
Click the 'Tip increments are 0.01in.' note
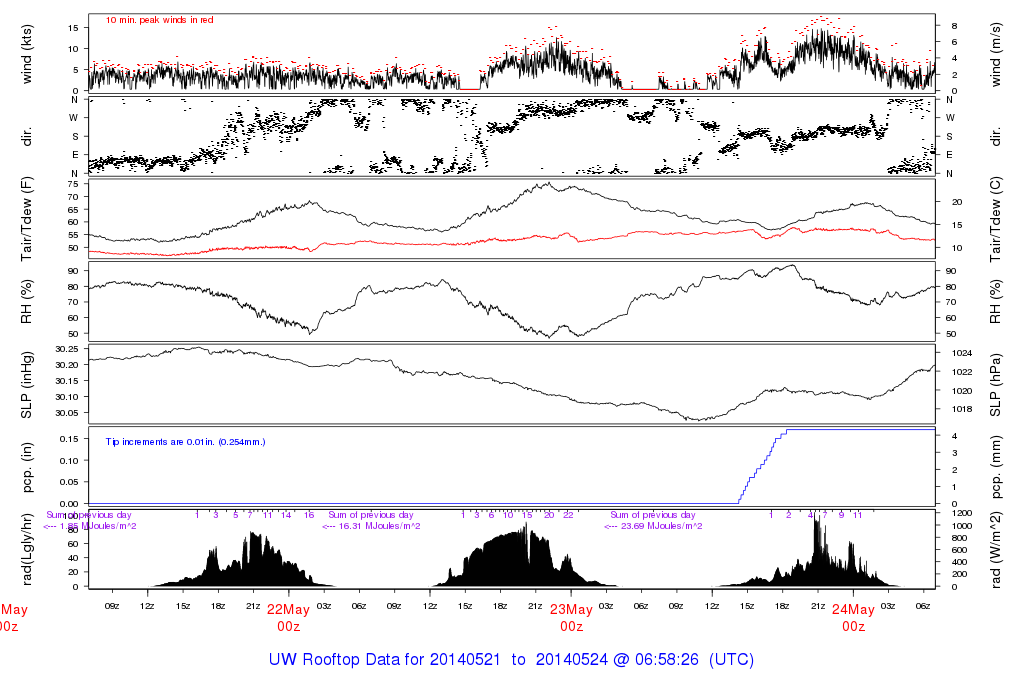tap(185, 442)
